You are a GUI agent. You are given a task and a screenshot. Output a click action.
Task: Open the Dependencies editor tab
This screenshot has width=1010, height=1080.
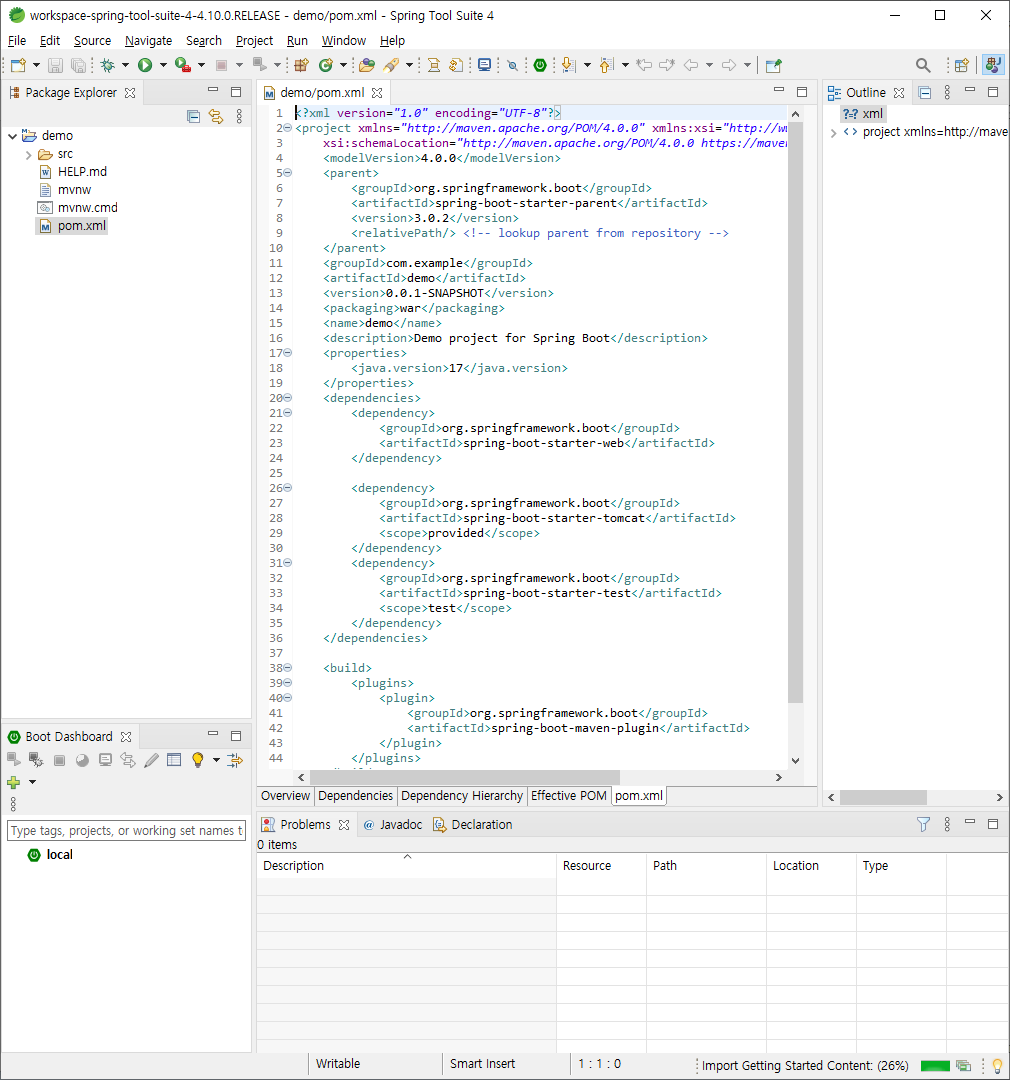pyautogui.click(x=355, y=796)
